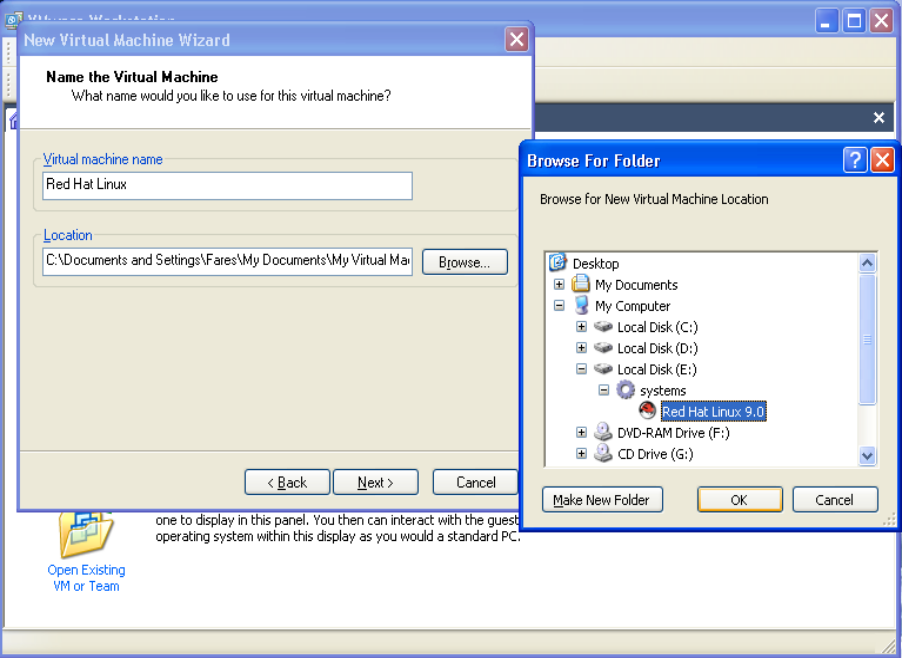
Task: Click the systems folder gear icon
Action: (x=626, y=390)
